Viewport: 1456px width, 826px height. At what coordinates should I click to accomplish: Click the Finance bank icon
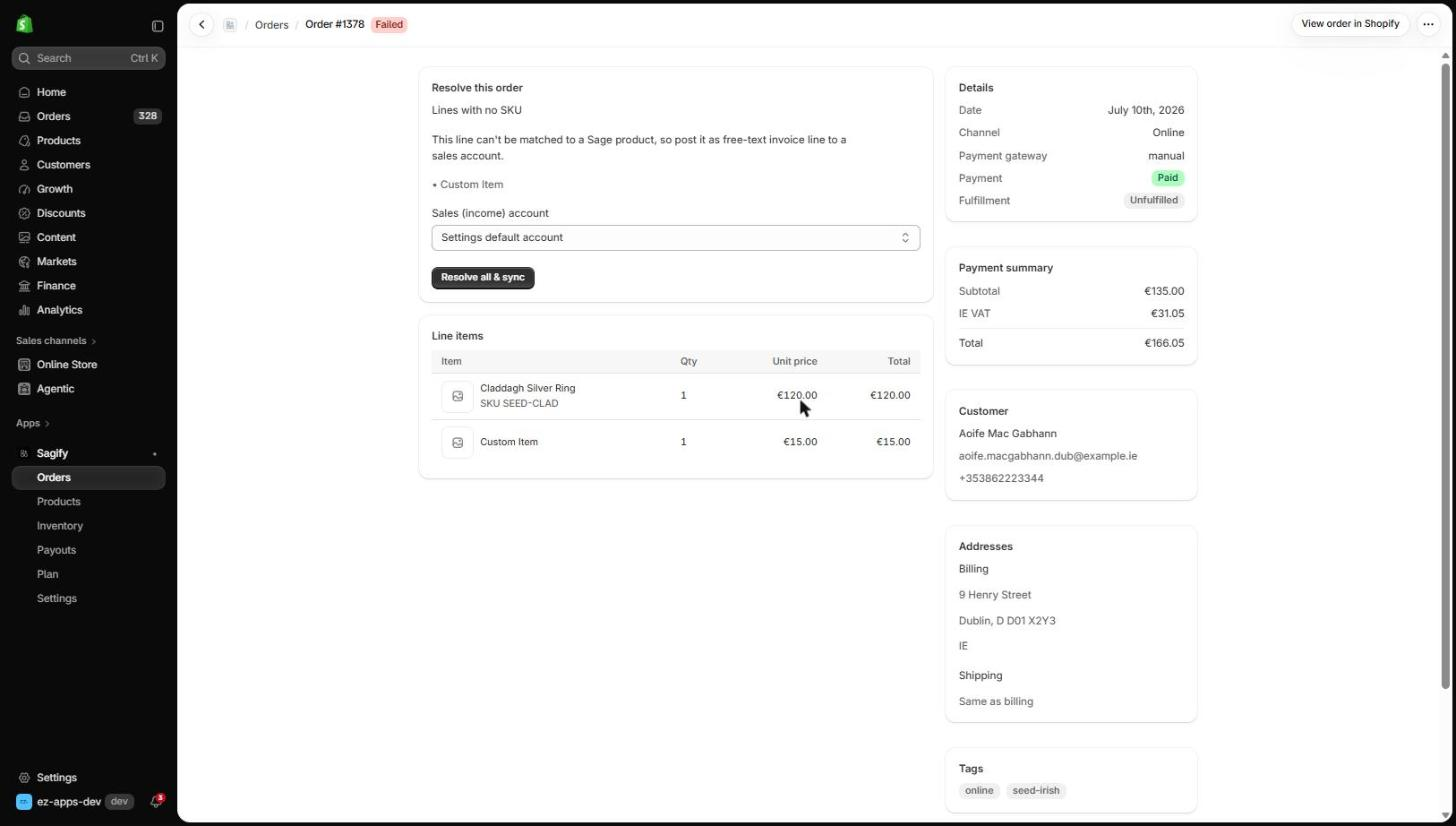tap(25, 286)
